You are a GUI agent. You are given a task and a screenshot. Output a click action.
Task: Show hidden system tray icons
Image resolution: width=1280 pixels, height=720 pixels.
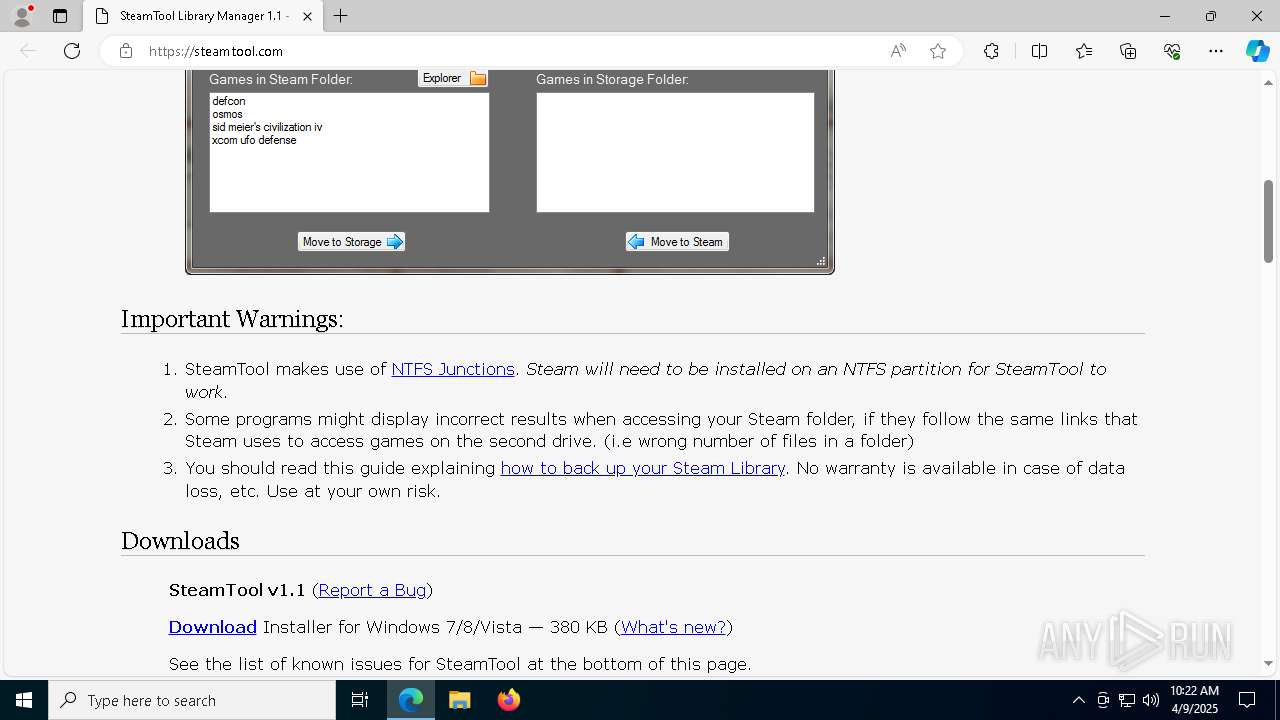(1078, 700)
